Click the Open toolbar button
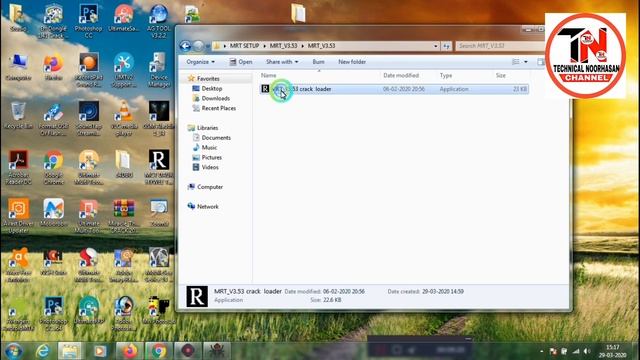The width and height of the screenshot is (640, 360). 241,62
